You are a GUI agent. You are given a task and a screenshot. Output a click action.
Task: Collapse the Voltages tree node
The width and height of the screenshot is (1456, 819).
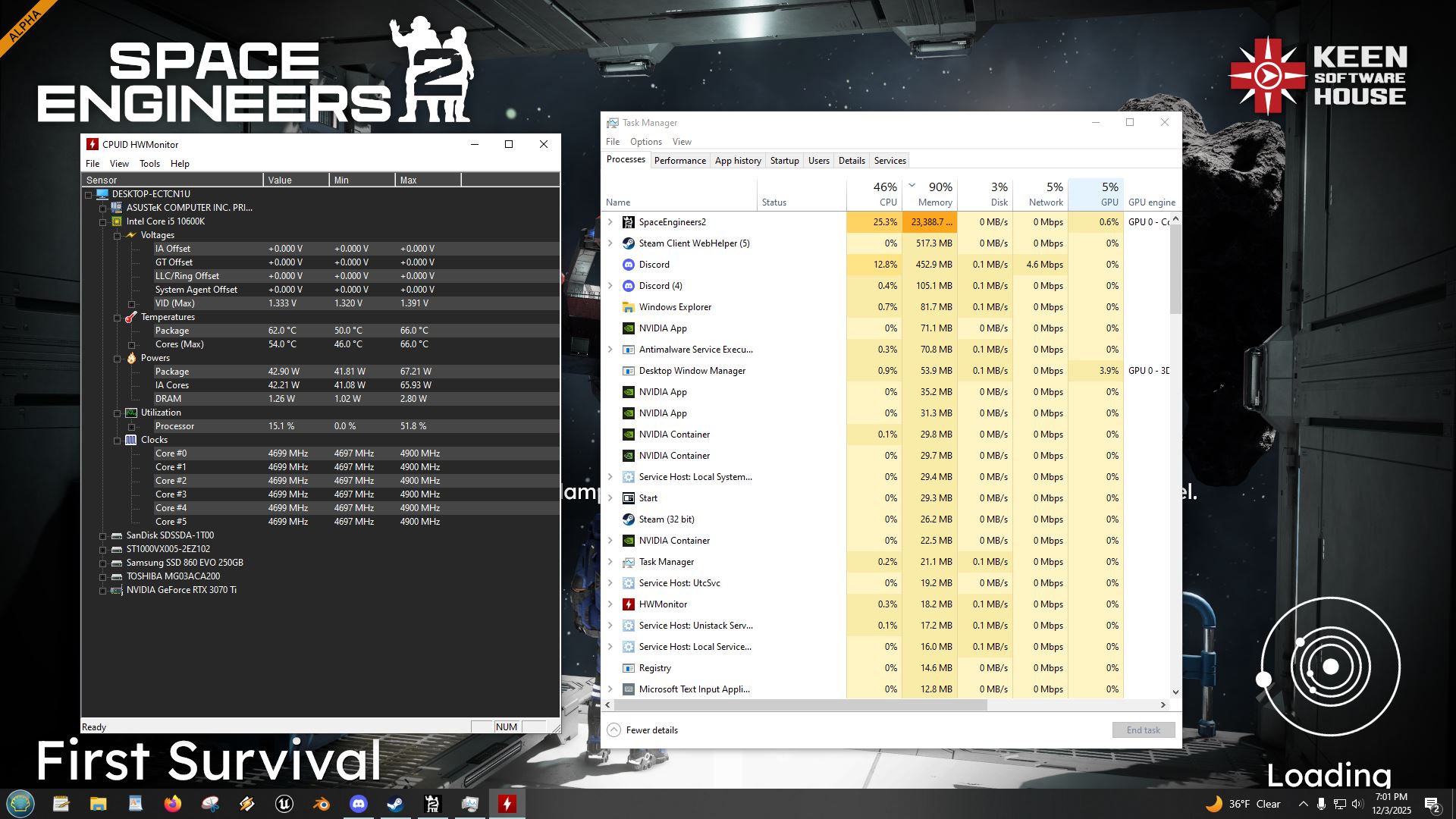click(x=118, y=236)
